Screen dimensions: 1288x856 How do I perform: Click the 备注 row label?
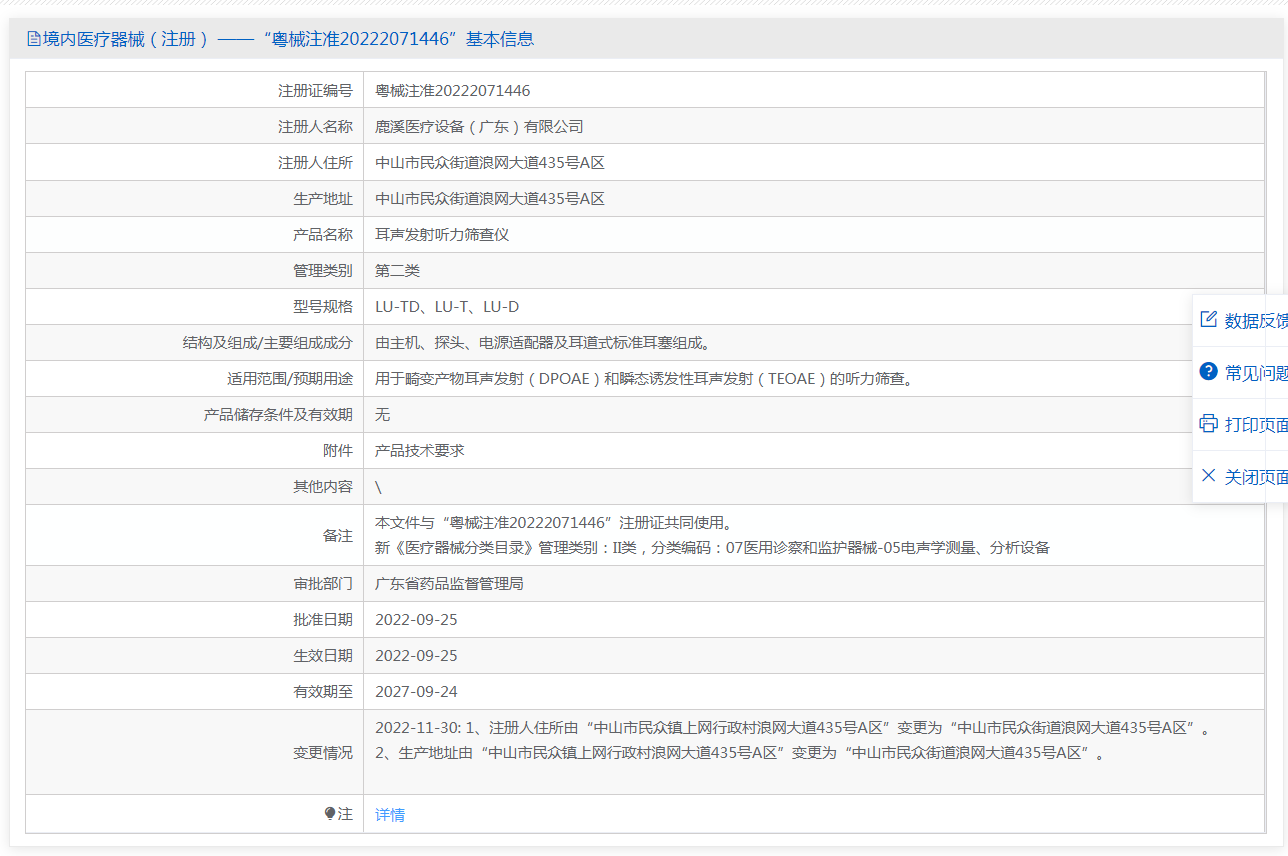click(x=338, y=536)
